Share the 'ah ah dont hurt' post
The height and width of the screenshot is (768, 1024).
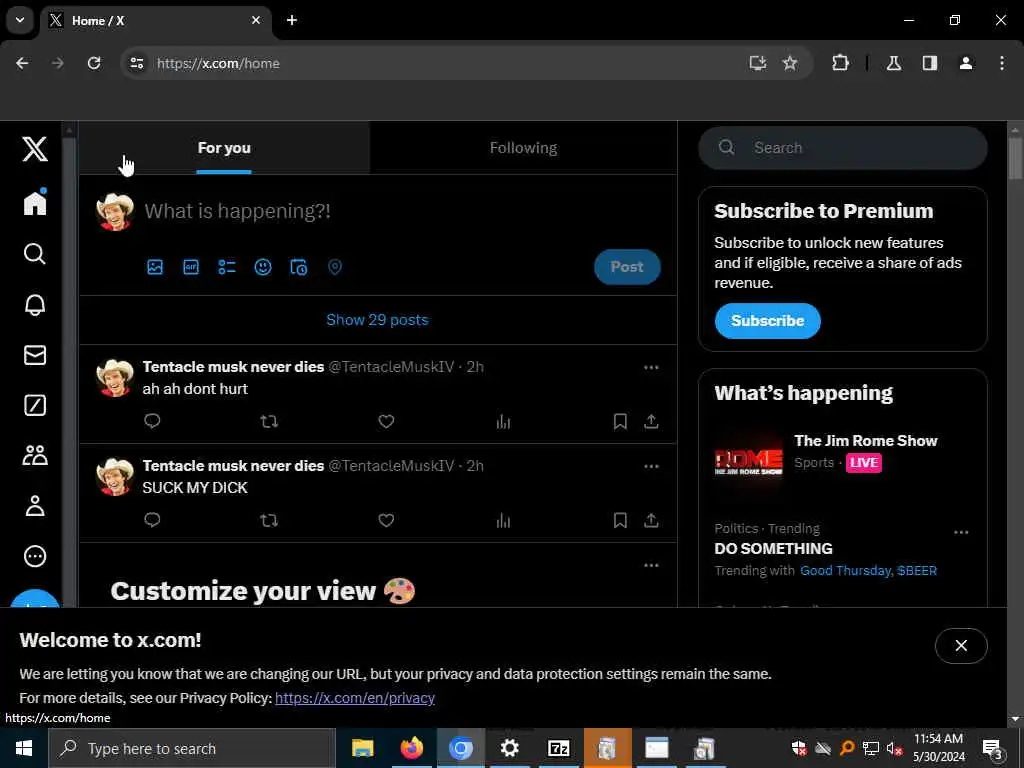pyautogui.click(x=651, y=421)
